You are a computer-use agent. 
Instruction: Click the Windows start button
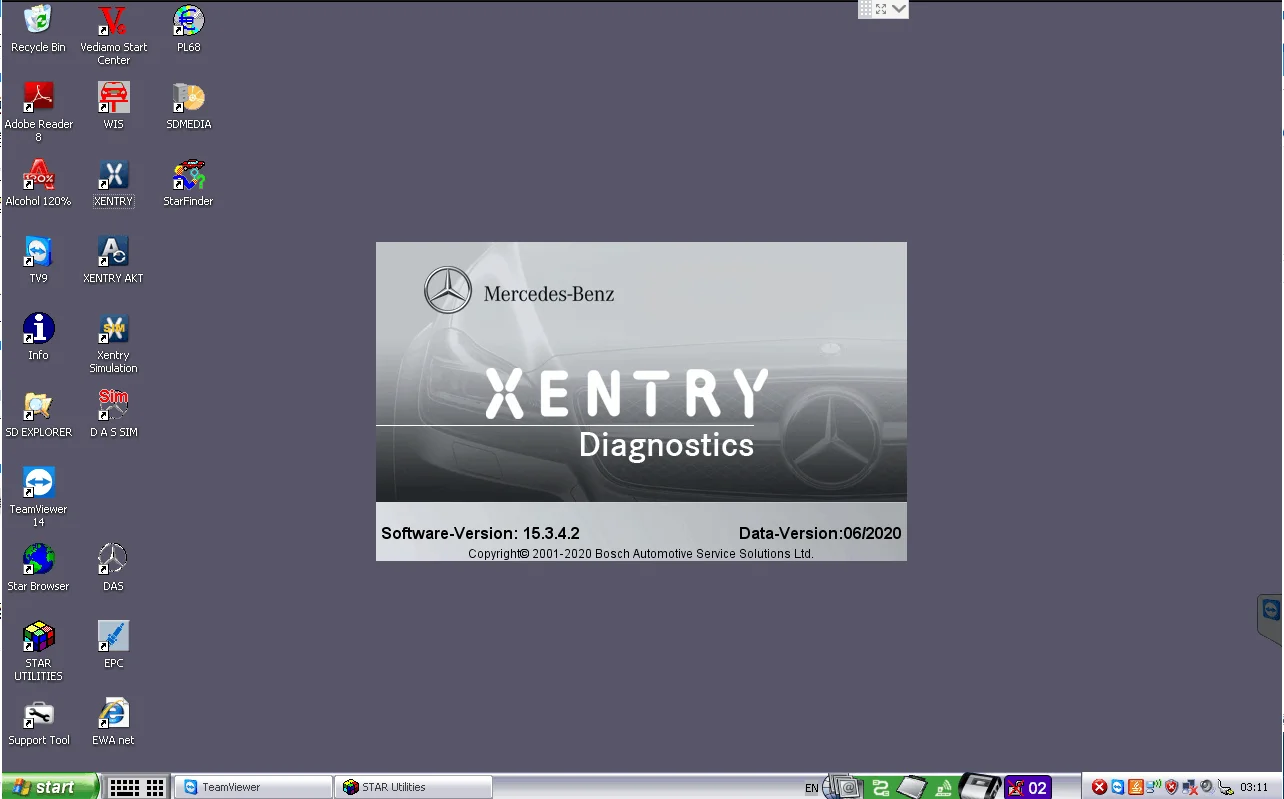point(50,787)
